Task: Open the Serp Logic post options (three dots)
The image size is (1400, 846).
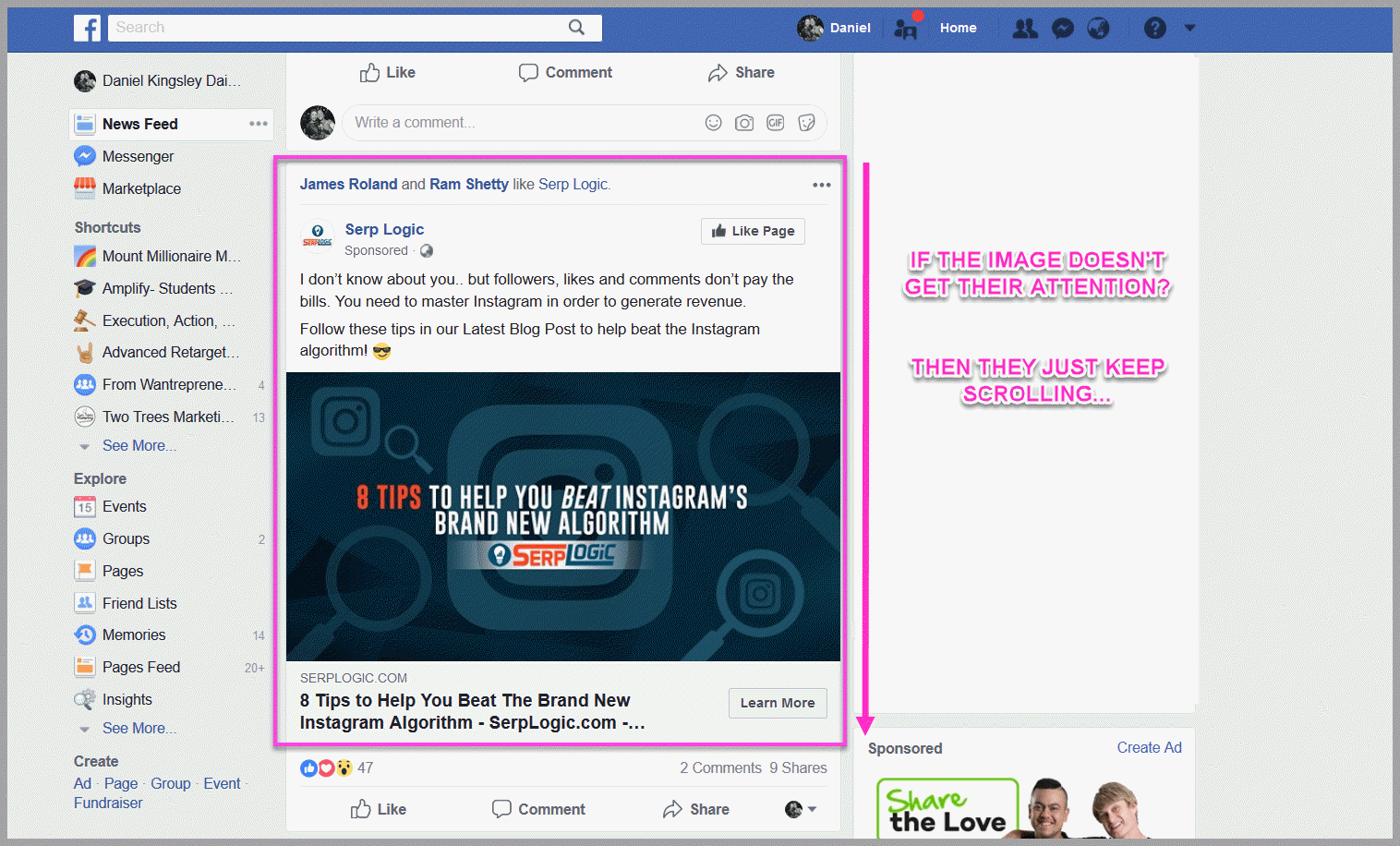Action: pyautogui.click(x=822, y=185)
